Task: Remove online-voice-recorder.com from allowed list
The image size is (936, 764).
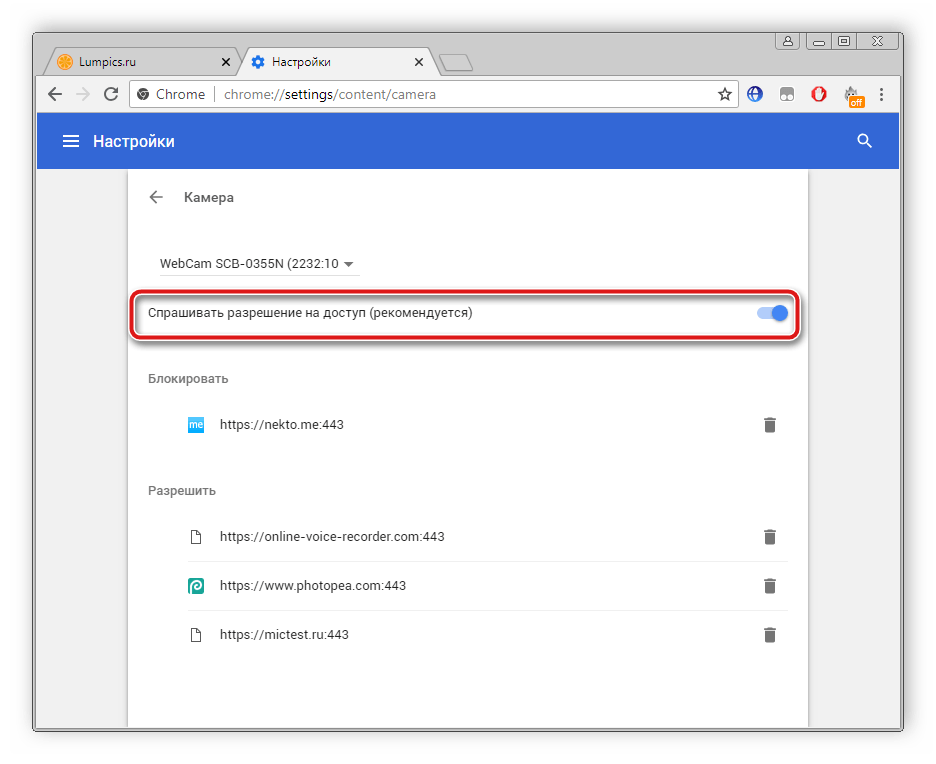Action: [769, 537]
